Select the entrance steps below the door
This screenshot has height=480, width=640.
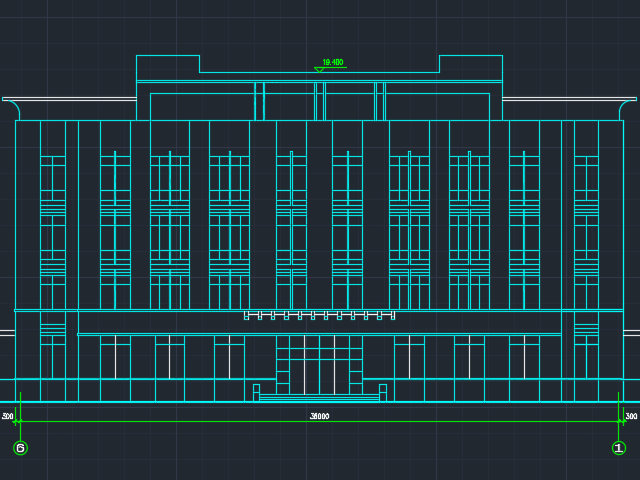coord(319,398)
